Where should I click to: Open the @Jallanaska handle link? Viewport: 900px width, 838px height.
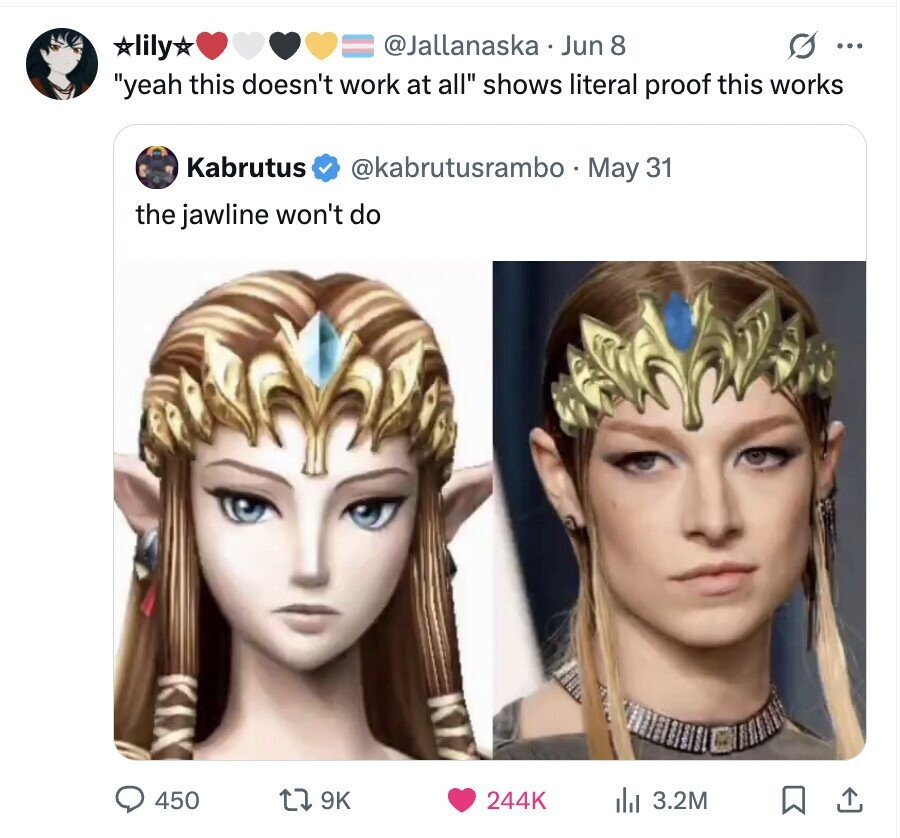(460, 46)
